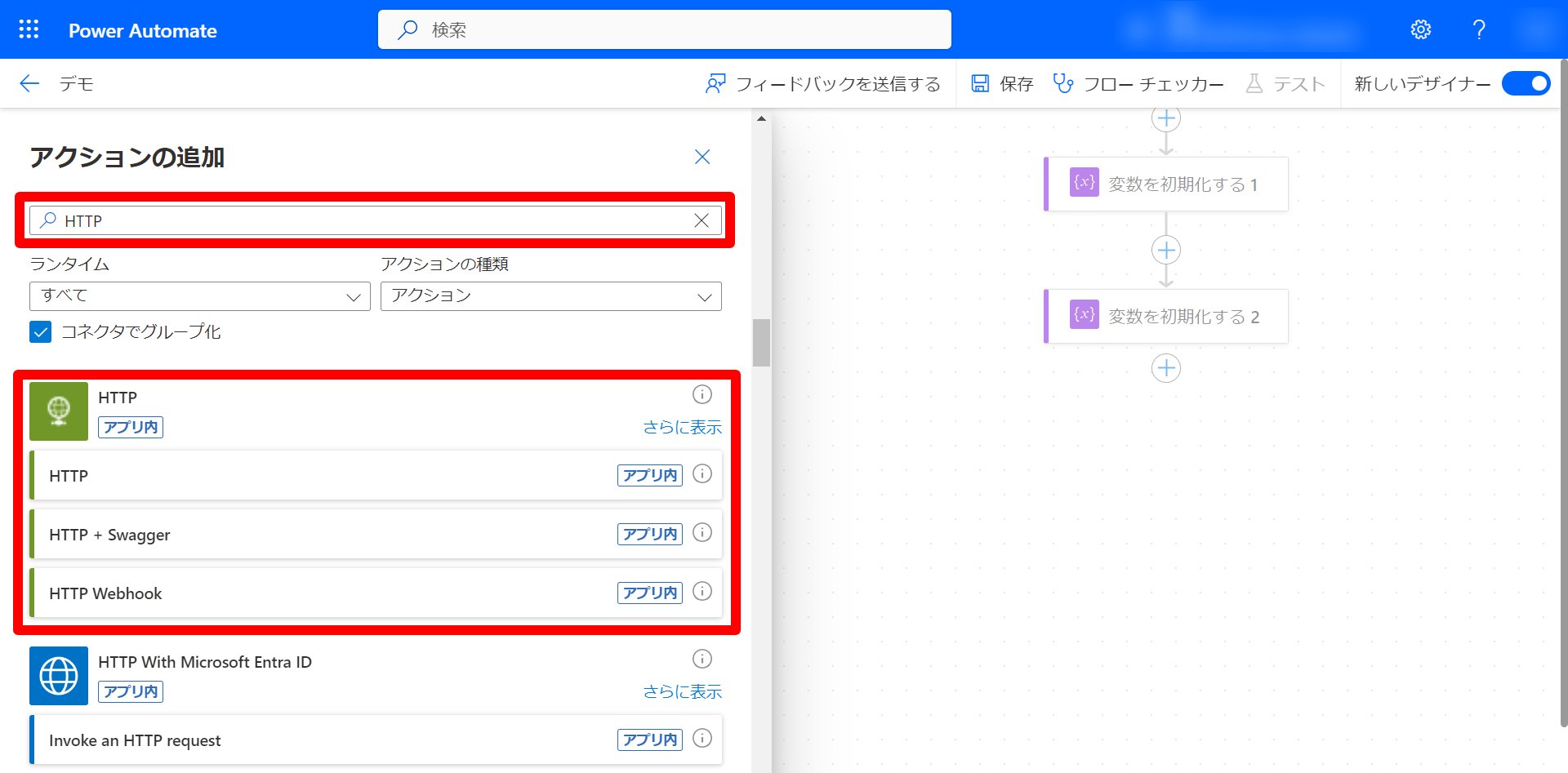Open the ランタイム dropdown
Viewport: 1568px width, 773px height.
coord(199,296)
